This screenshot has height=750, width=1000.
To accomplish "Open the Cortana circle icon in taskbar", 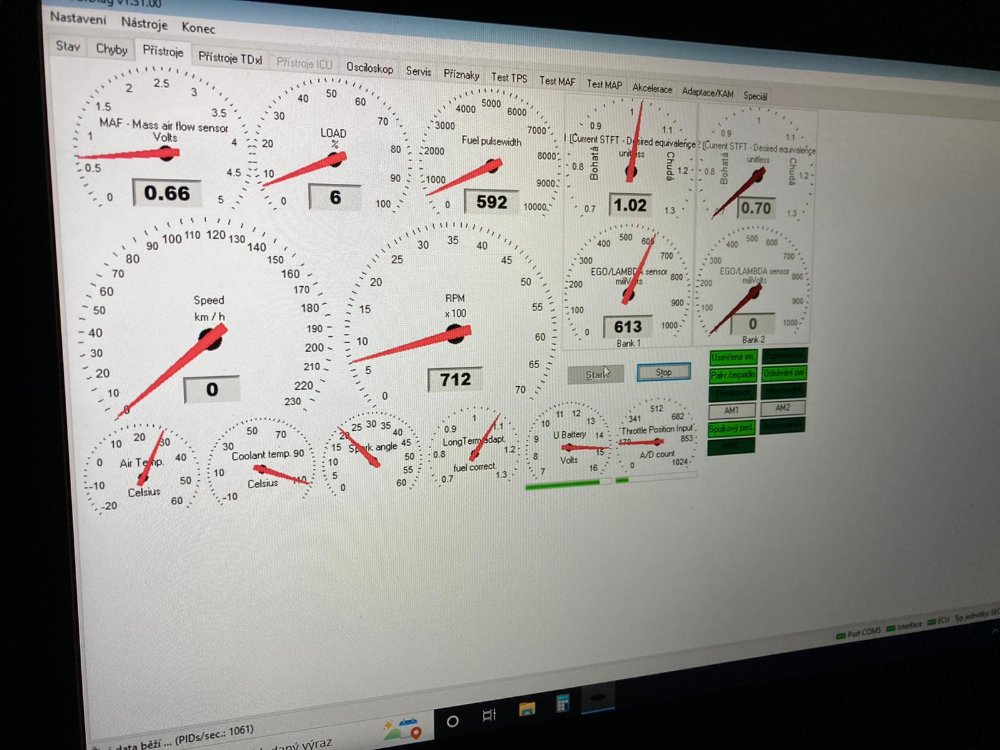I will click(x=452, y=719).
